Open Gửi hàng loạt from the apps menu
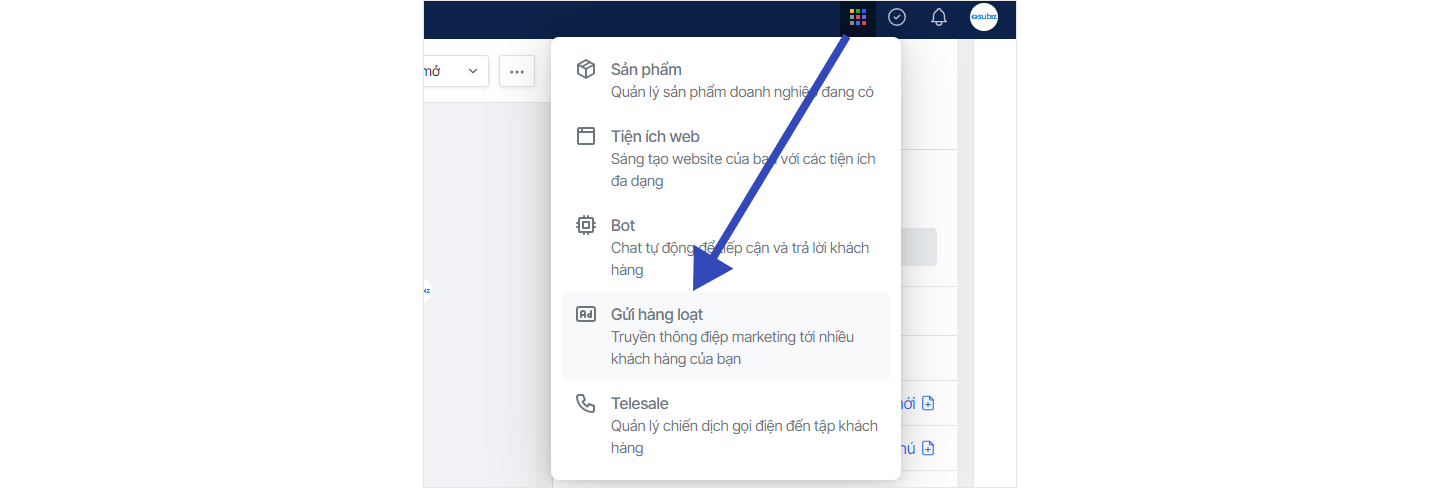The width and height of the screenshot is (1440, 488). point(657,314)
